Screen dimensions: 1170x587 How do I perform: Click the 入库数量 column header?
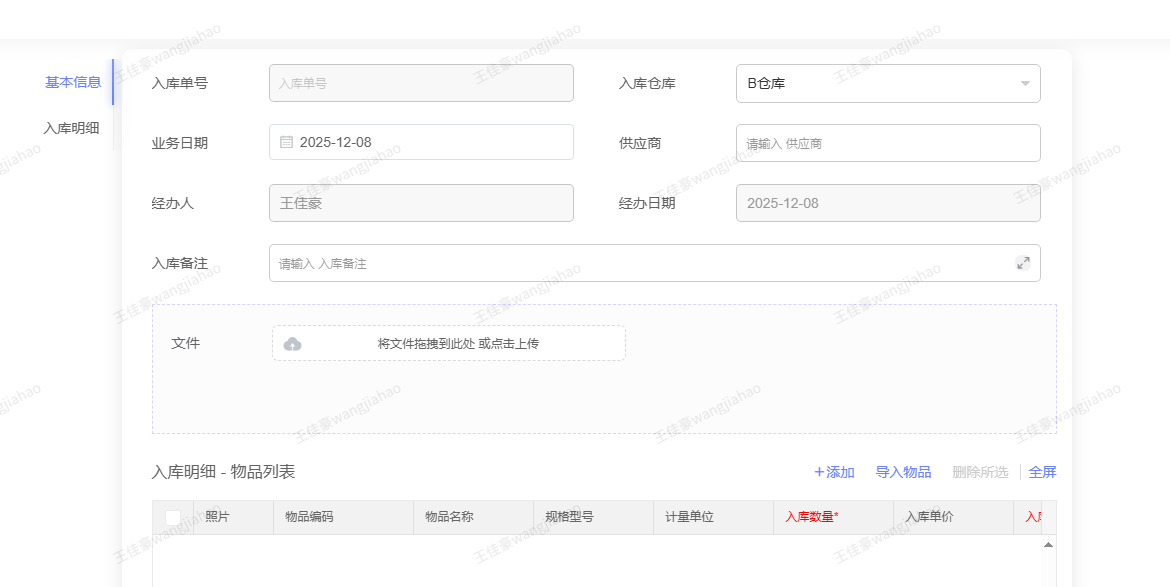coord(811,517)
